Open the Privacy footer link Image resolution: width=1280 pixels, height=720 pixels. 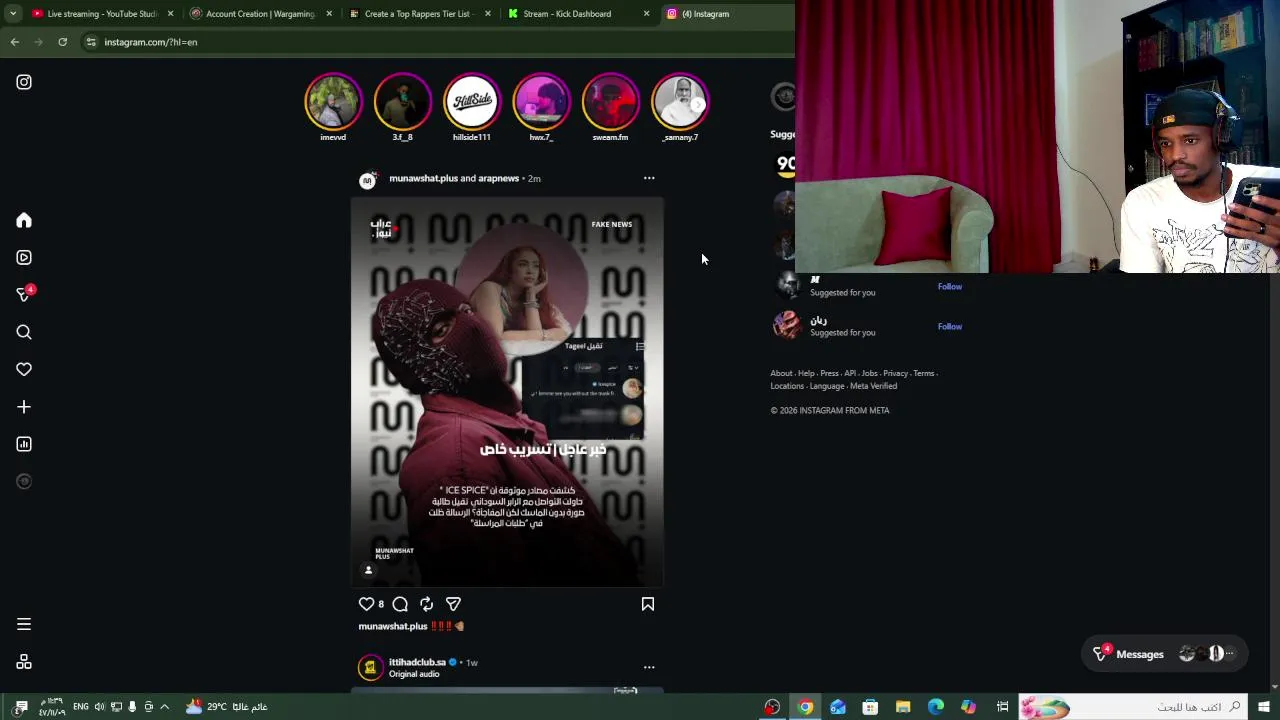point(895,373)
